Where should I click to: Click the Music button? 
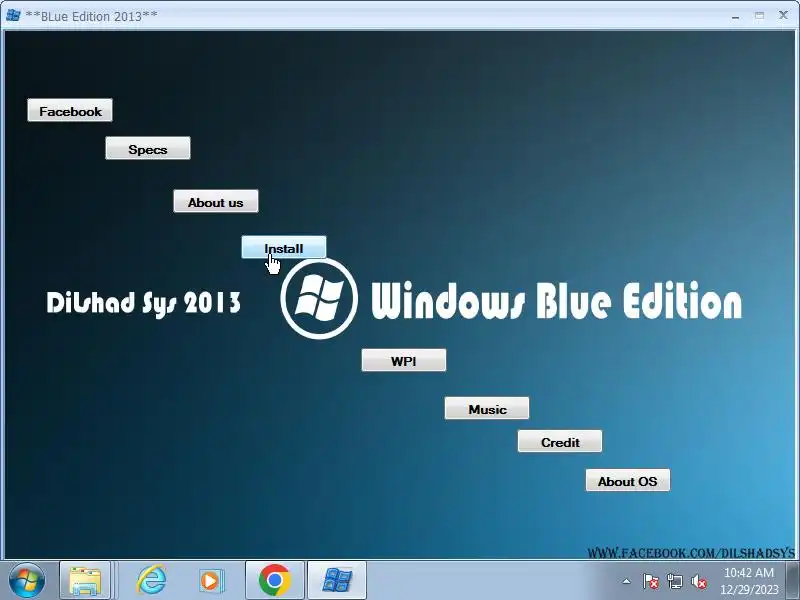(487, 408)
